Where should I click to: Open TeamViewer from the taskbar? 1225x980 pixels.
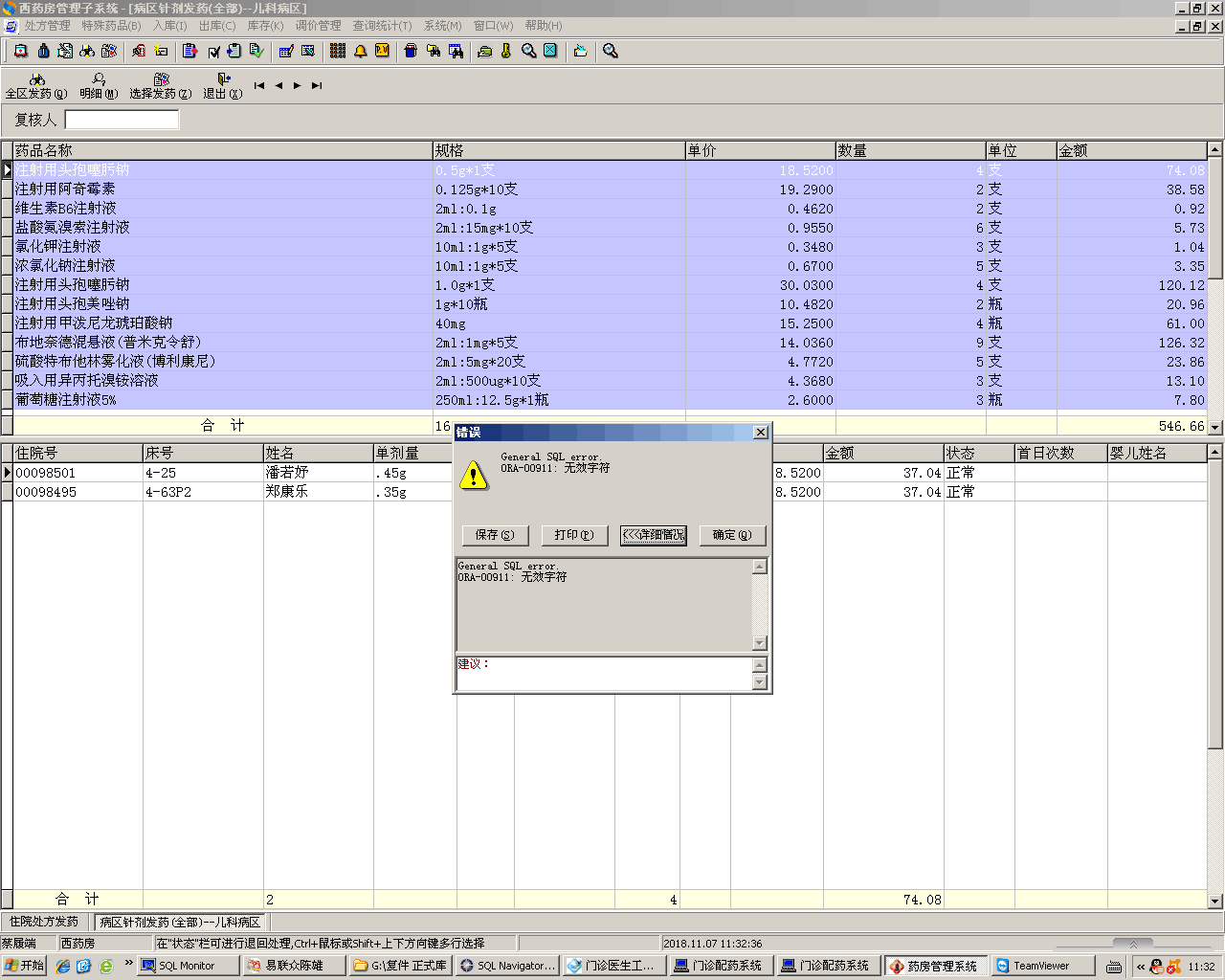coord(1041,966)
